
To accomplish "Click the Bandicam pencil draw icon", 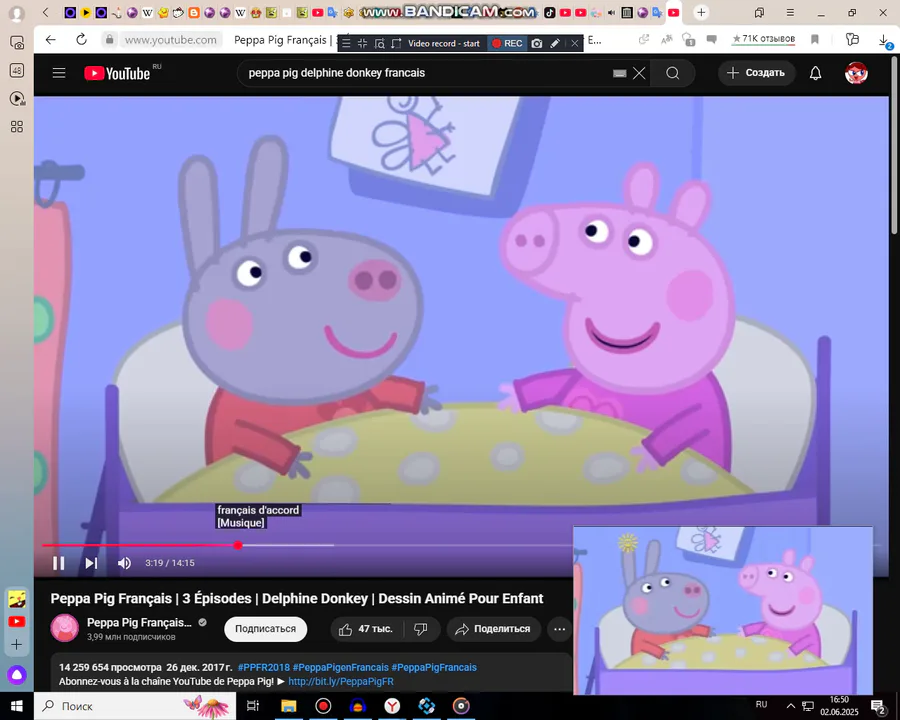I will tap(554, 43).
